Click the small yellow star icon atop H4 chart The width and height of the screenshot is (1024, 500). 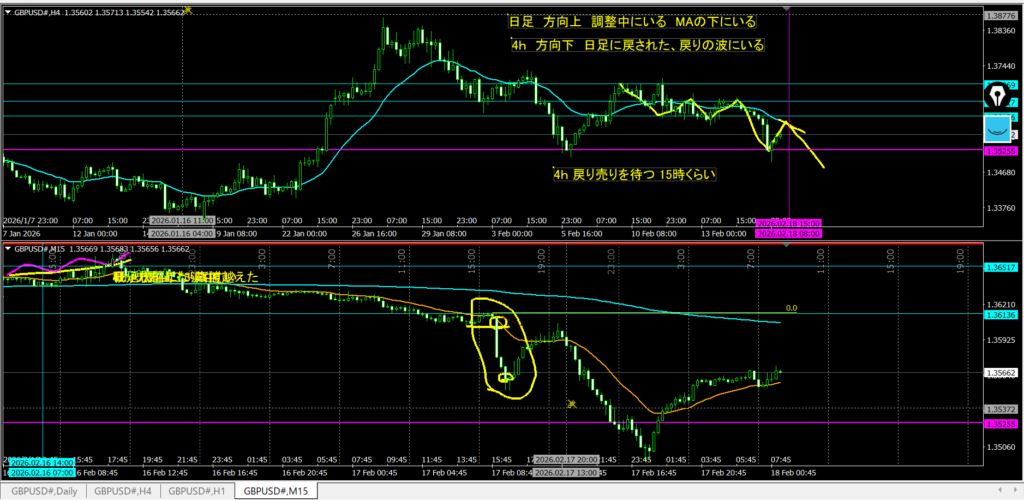click(x=190, y=8)
